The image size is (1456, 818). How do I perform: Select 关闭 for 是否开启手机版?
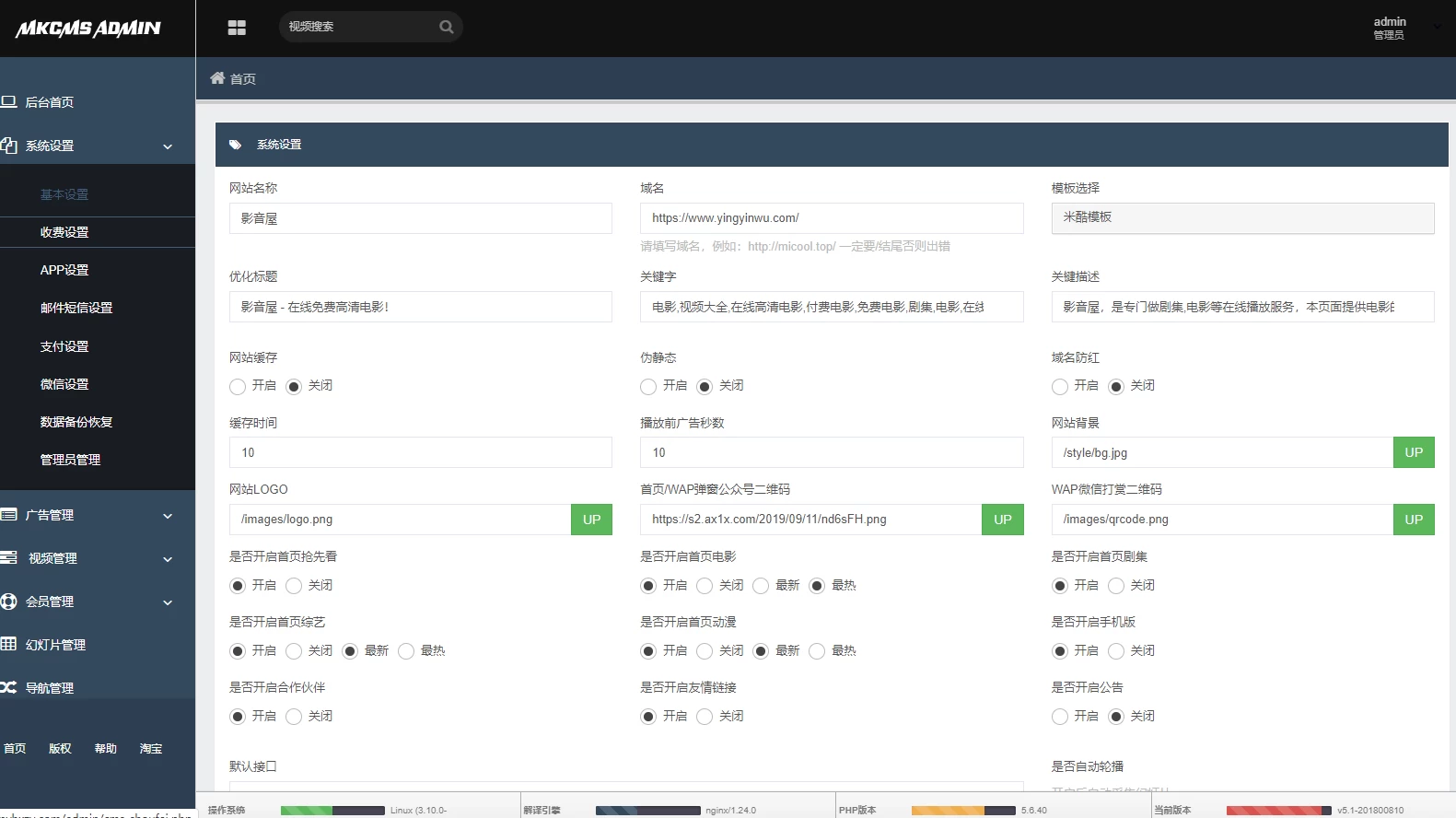(x=1116, y=651)
